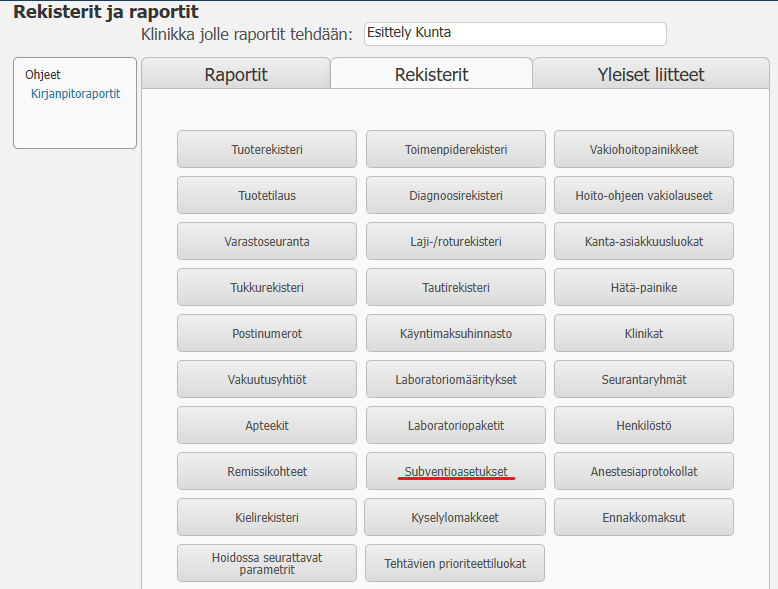This screenshot has width=778, height=589.
Task: Select the Rekisterit tab
Action: pos(431,74)
